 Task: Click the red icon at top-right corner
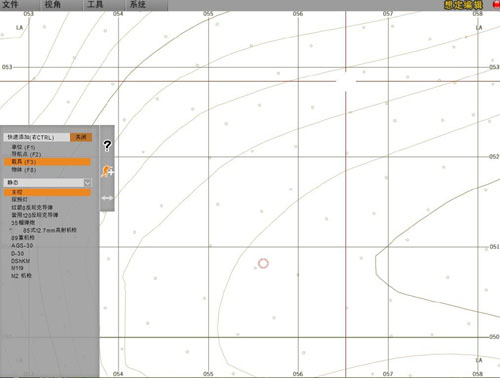click(x=496, y=4)
